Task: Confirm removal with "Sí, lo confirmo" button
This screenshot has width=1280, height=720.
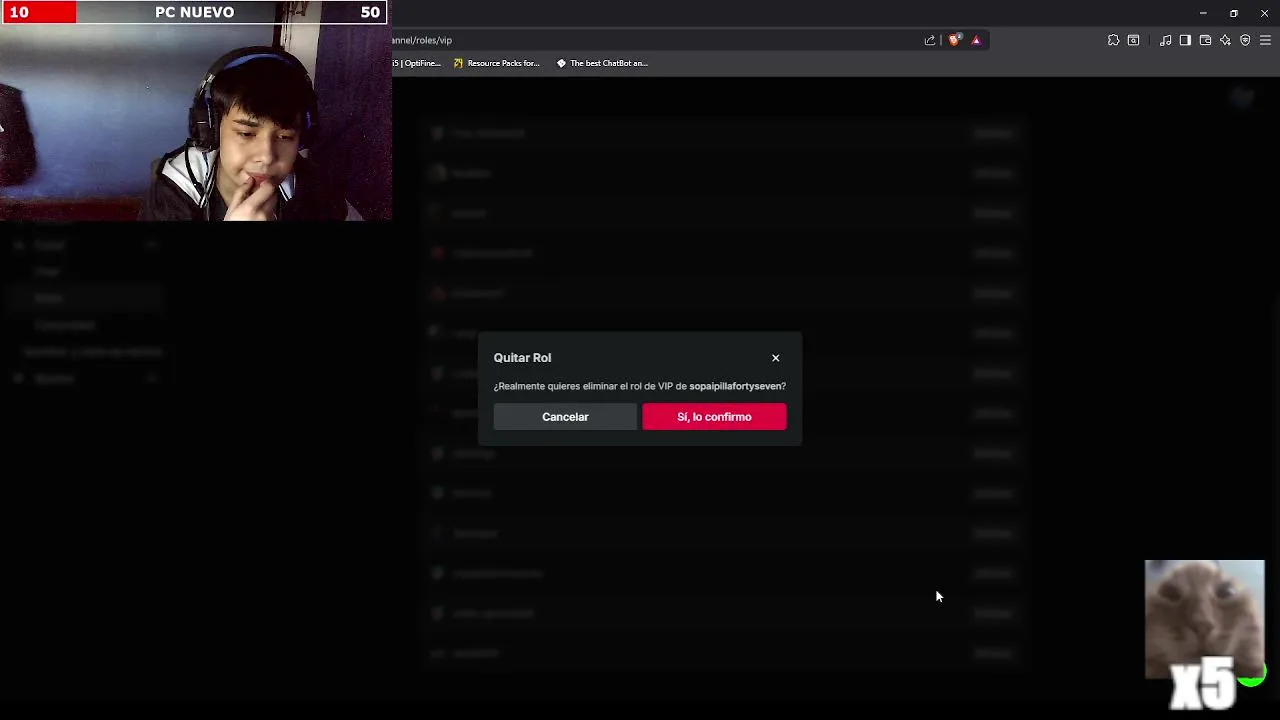Action: click(714, 417)
